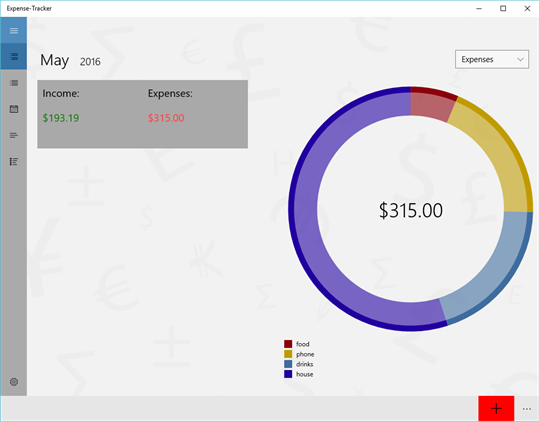Select the 2016 year label
This screenshot has width=539, height=422.
tap(90, 62)
